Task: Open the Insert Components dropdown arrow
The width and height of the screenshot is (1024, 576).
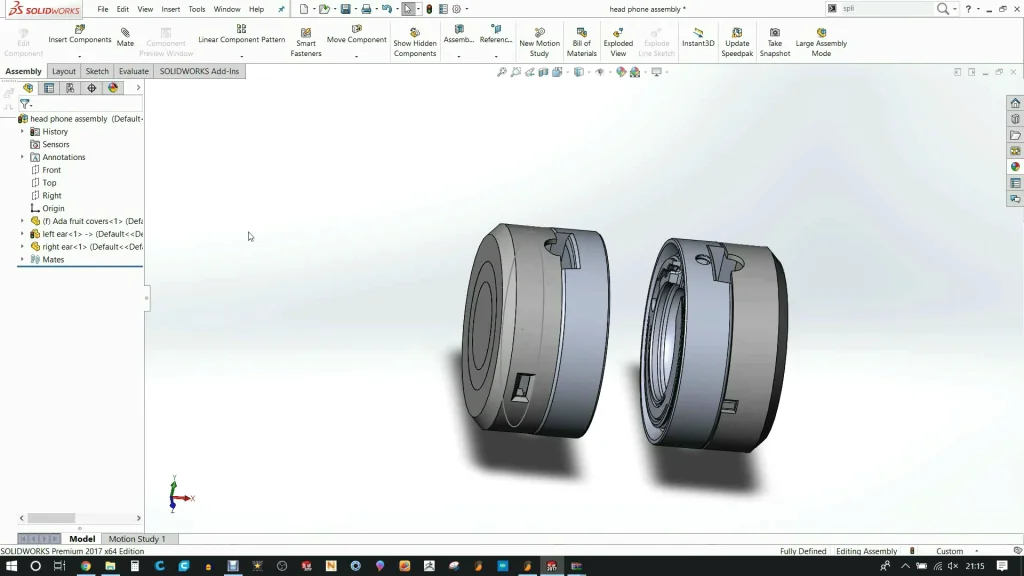Action: [x=80, y=57]
